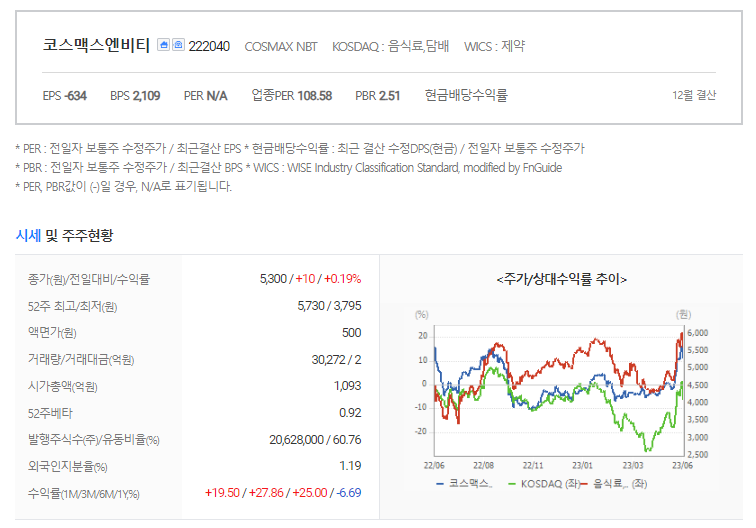Click the 52주베타 row label
756x528 pixels.
[50, 413]
